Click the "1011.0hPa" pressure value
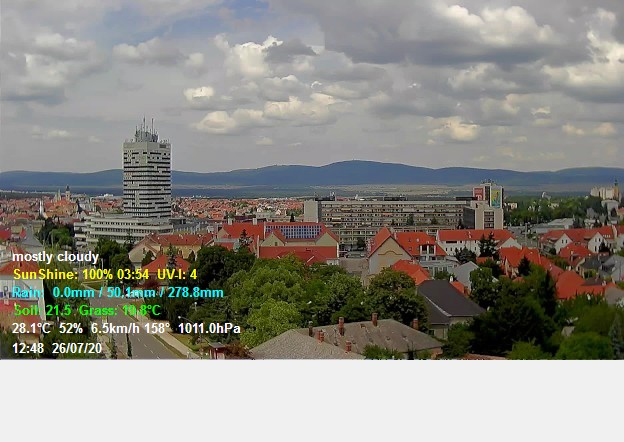The image size is (624, 442). coord(209,329)
